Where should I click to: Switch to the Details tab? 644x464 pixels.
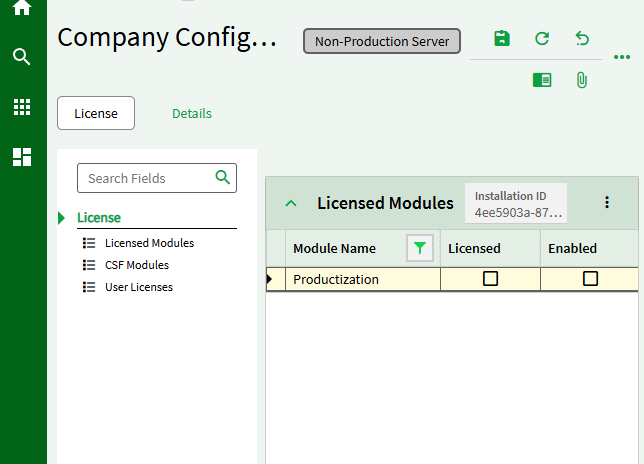192,114
